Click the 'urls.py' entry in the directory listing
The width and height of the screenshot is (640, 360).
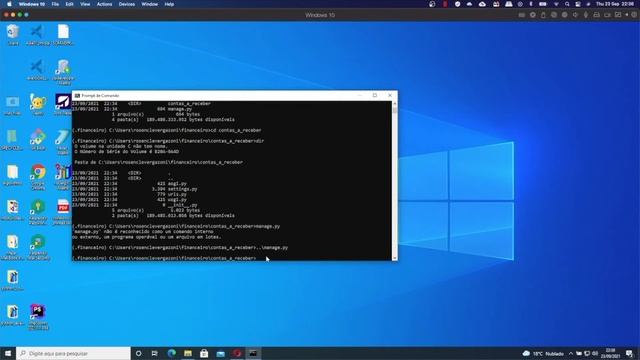click(177, 194)
